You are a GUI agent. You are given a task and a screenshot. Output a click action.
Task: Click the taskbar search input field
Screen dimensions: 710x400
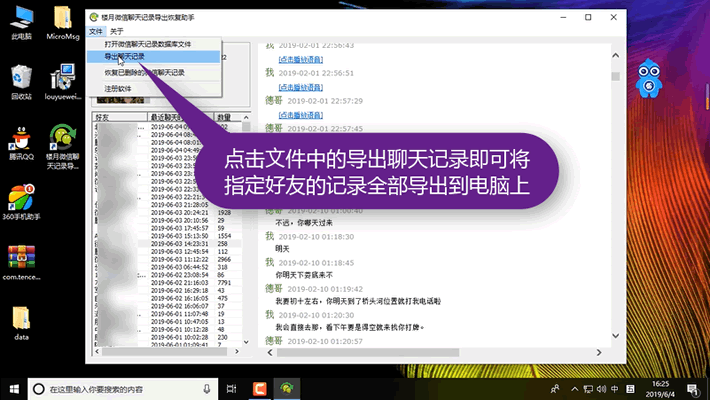tap(123, 389)
